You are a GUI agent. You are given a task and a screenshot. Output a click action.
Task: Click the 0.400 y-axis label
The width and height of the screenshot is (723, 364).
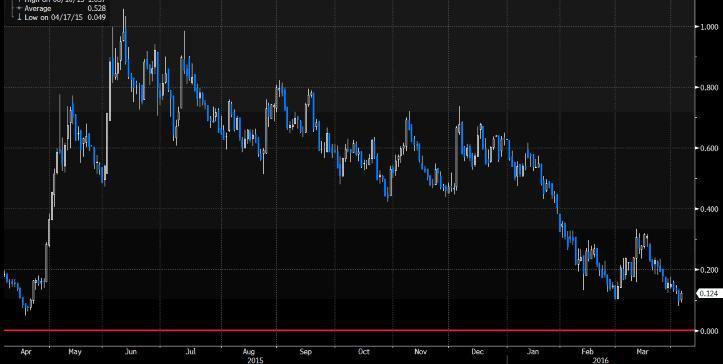[x=708, y=209]
